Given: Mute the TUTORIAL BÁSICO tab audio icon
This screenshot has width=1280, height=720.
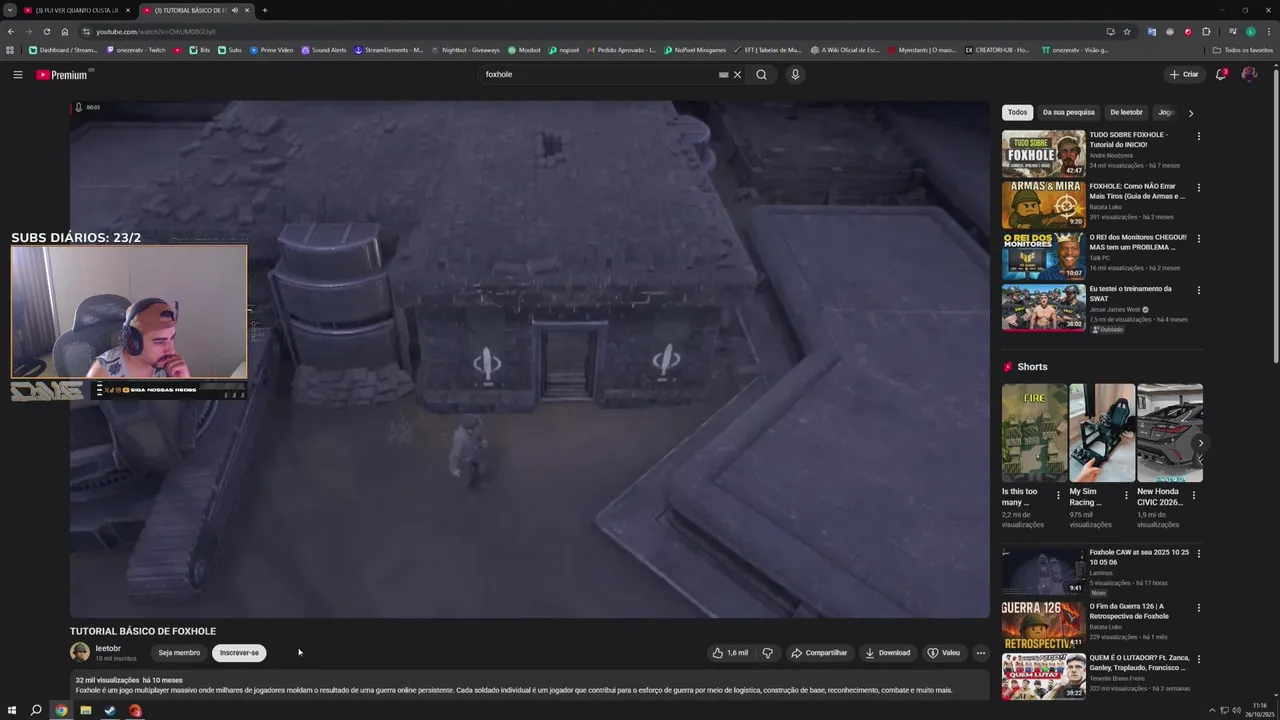Looking at the screenshot, I should (x=235, y=10).
